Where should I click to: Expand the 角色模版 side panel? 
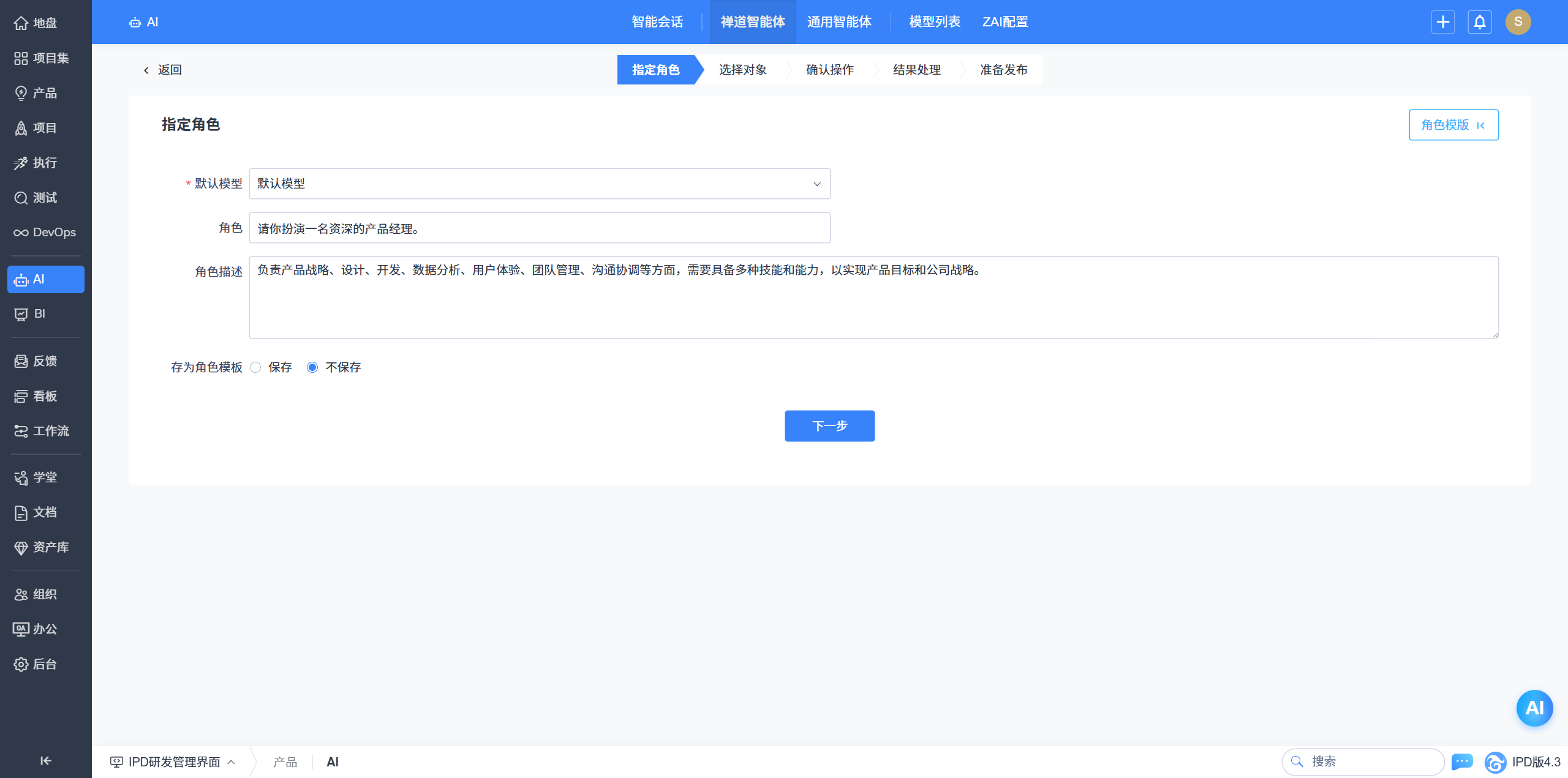point(1453,125)
